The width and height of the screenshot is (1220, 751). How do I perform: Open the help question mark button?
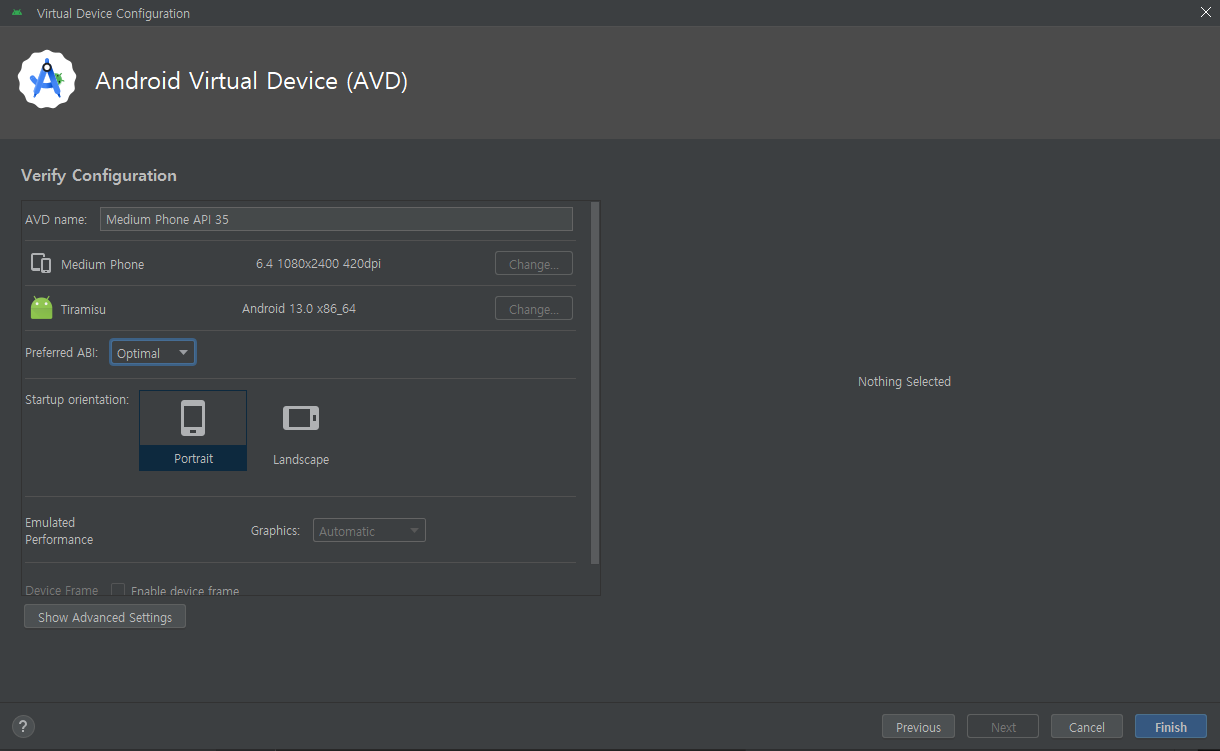[24, 727]
